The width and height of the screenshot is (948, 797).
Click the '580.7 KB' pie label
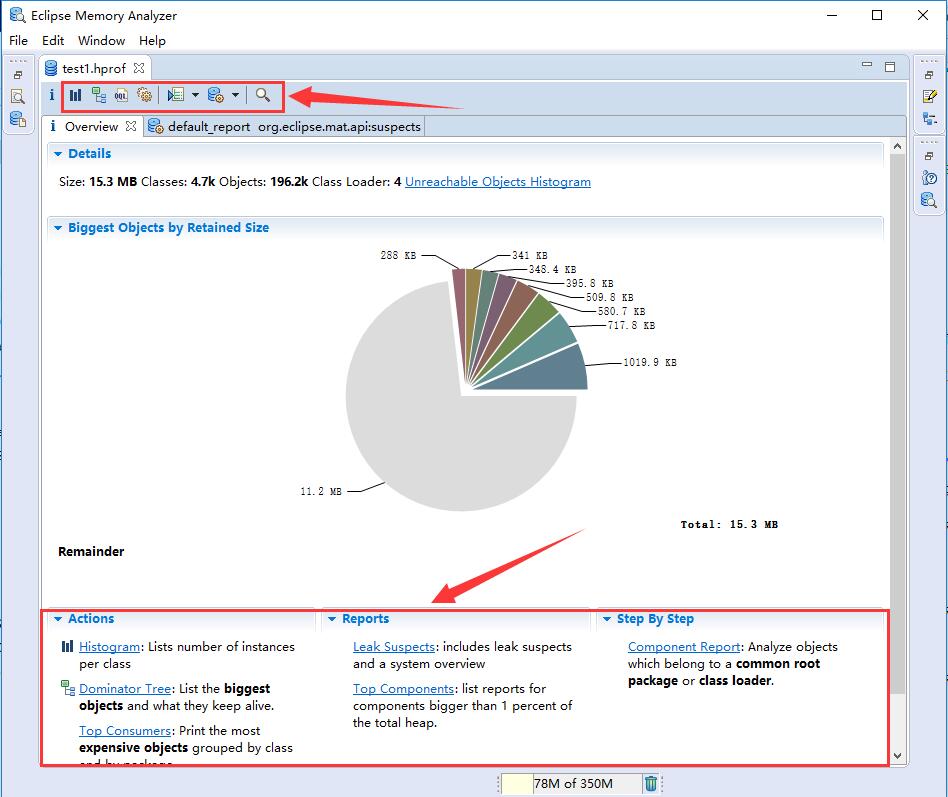(622, 311)
